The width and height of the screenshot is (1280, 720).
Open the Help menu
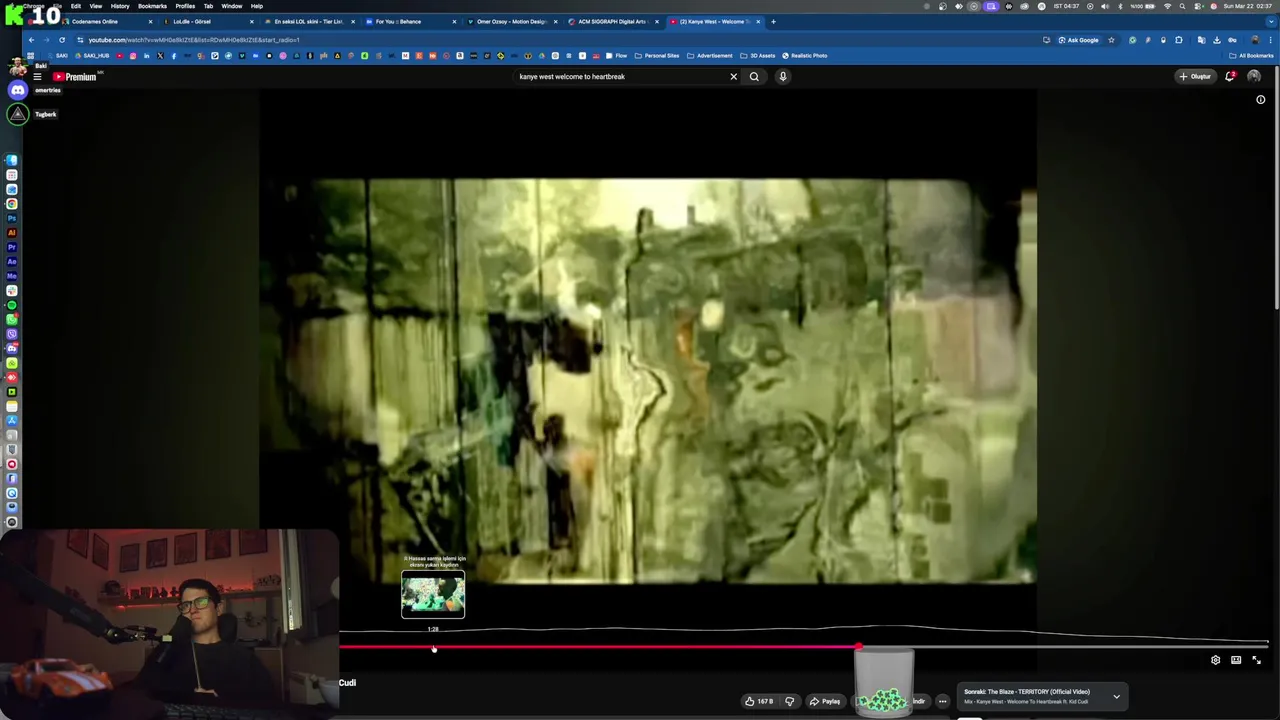click(x=257, y=6)
